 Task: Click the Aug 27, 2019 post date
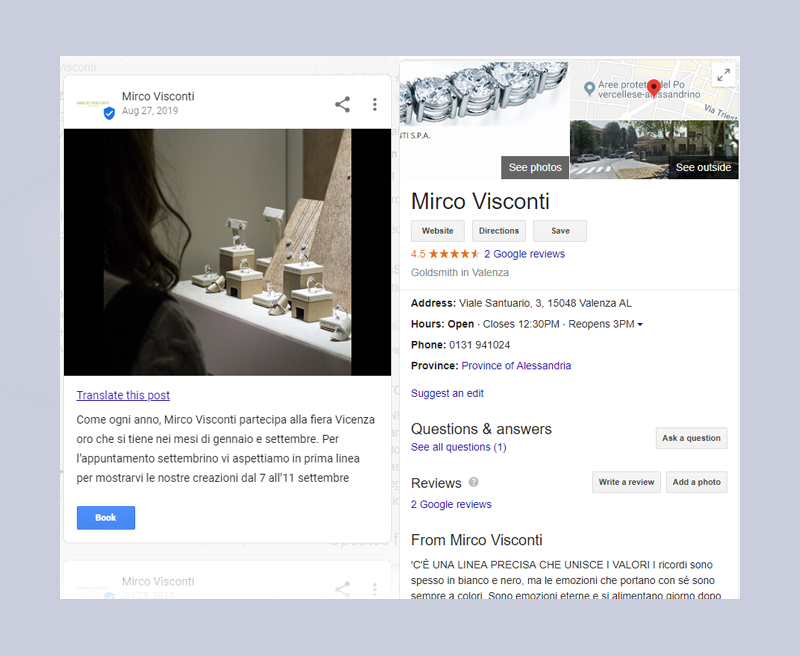click(x=150, y=111)
